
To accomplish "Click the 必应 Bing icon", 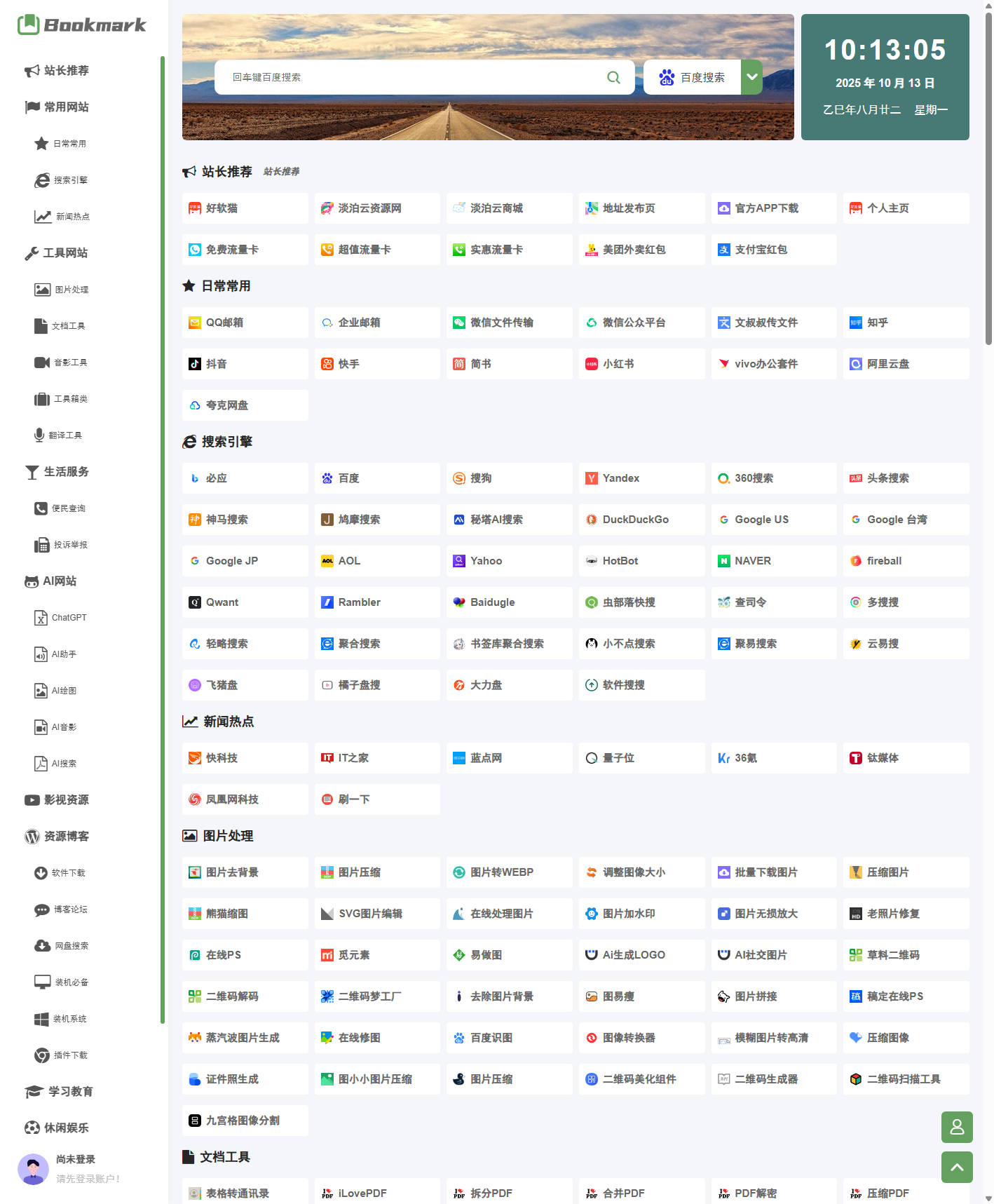I will click(195, 478).
